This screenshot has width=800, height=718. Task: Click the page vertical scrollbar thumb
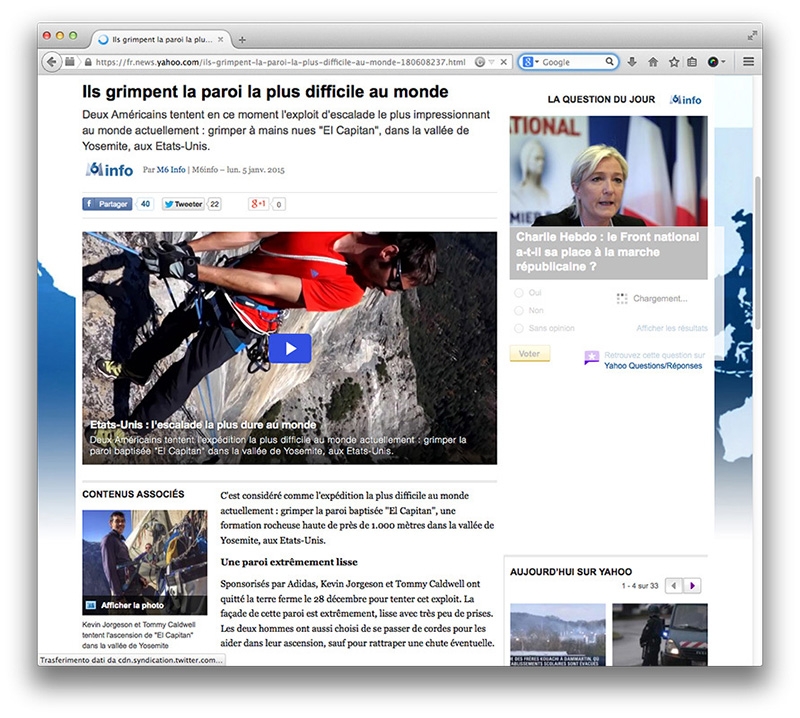(758, 253)
